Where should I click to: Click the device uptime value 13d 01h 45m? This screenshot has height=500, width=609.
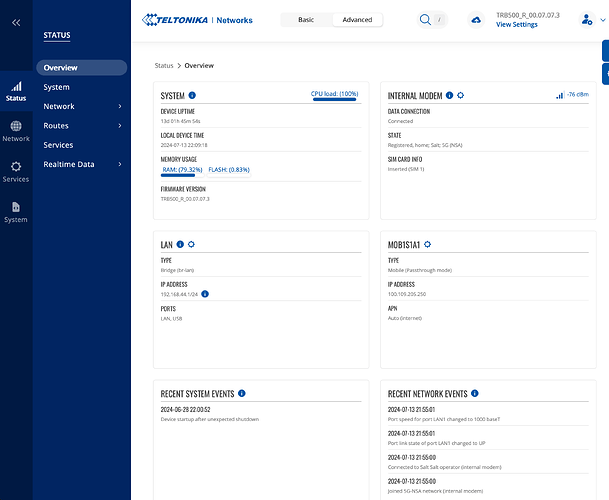tap(180, 121)
